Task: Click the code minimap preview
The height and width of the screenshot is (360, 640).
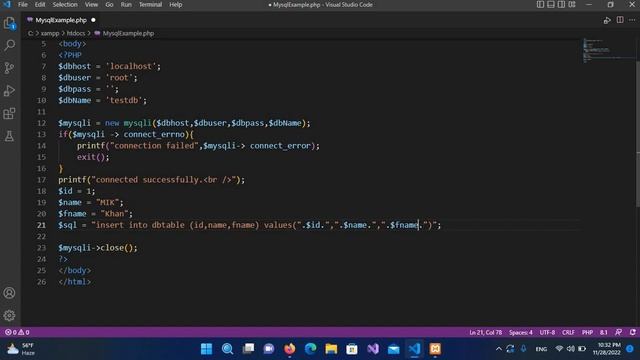Action: (607, 51)
